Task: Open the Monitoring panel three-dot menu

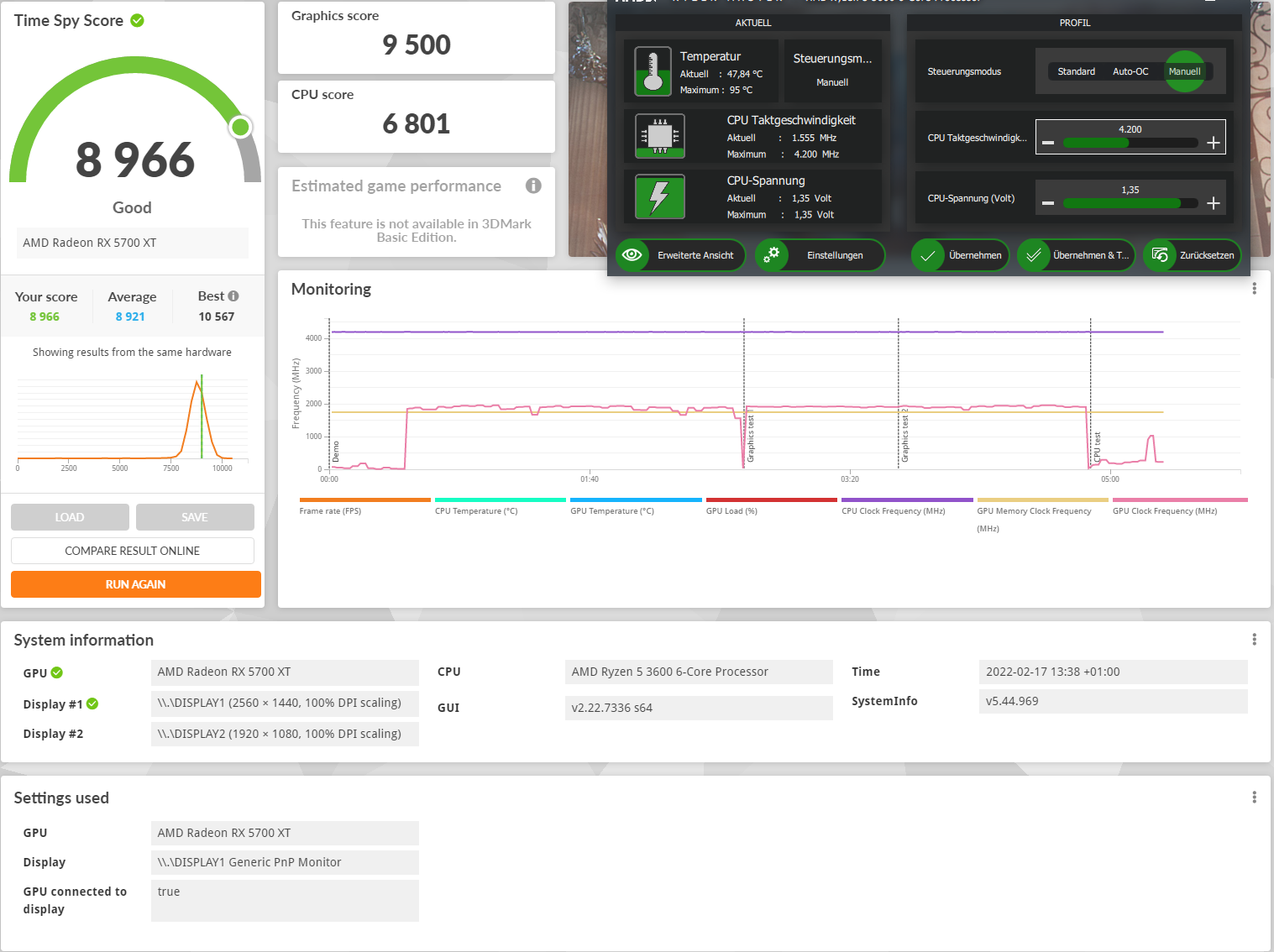Action: pyautogui.click(x=1254, y=288)
